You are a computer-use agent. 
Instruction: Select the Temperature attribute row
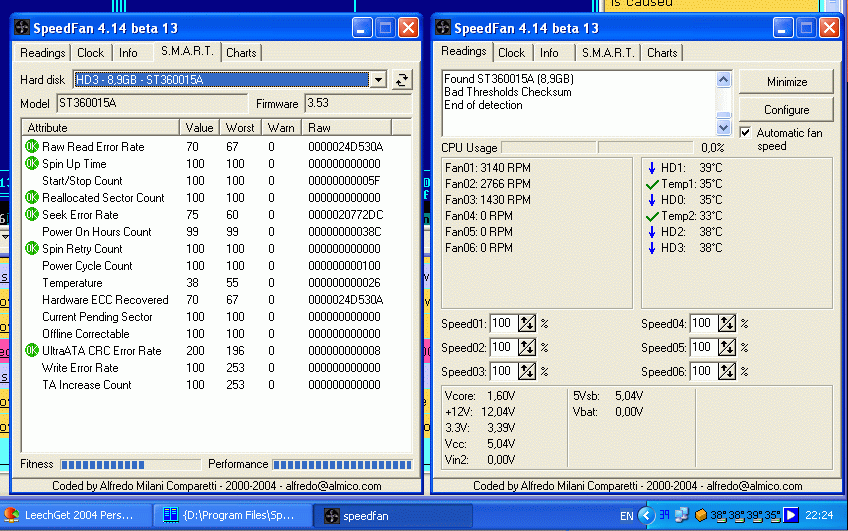click(x=215, y=283)
